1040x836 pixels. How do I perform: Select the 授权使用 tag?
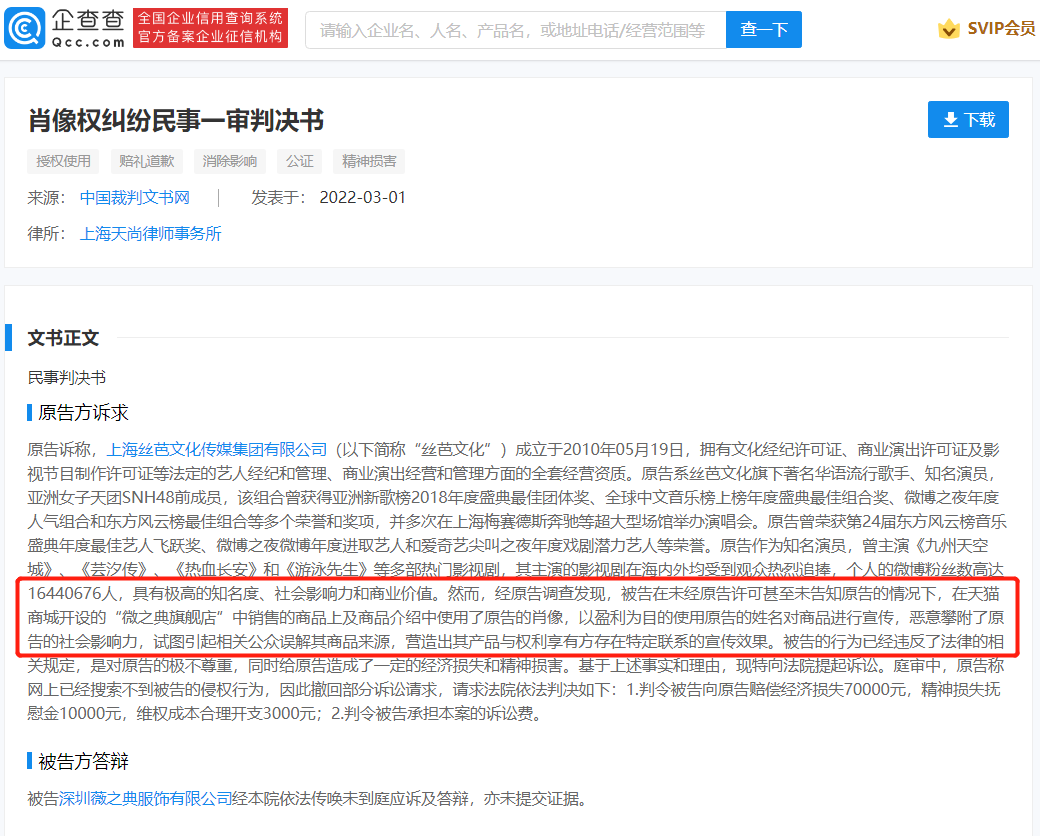[63, 161]
